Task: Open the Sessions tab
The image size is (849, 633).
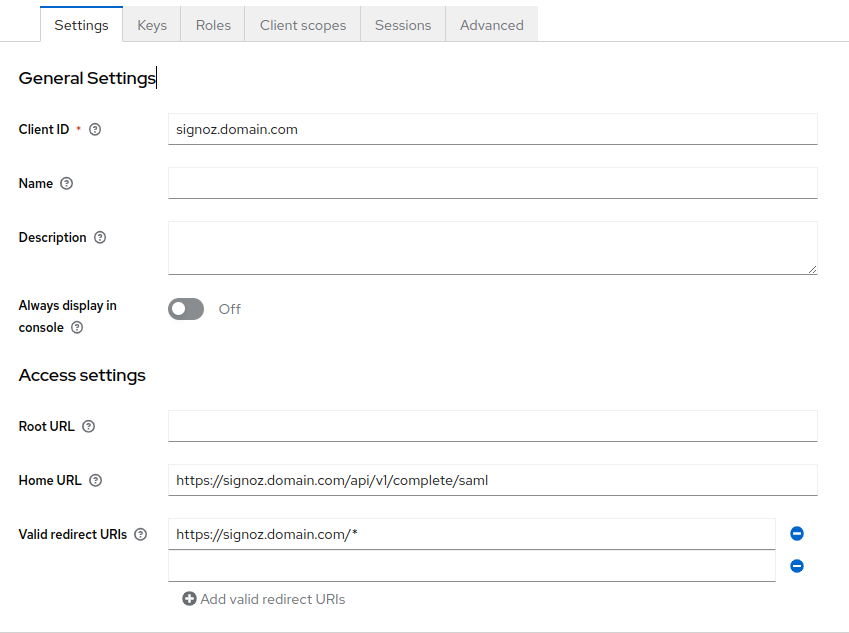Action: [x=403, y=25]
